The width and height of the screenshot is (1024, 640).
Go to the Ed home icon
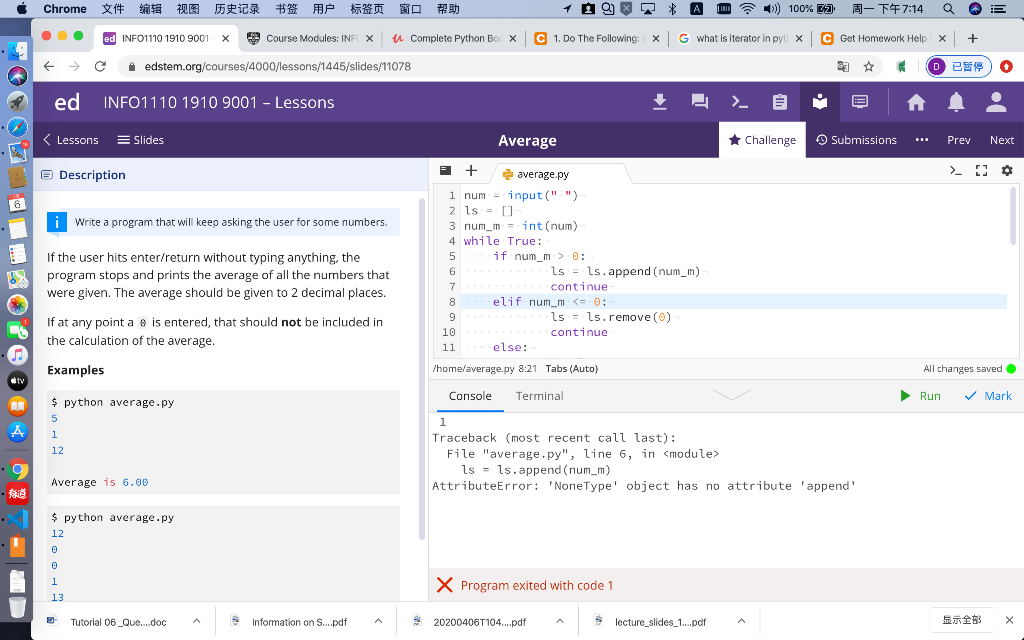[x=916, y=102]
